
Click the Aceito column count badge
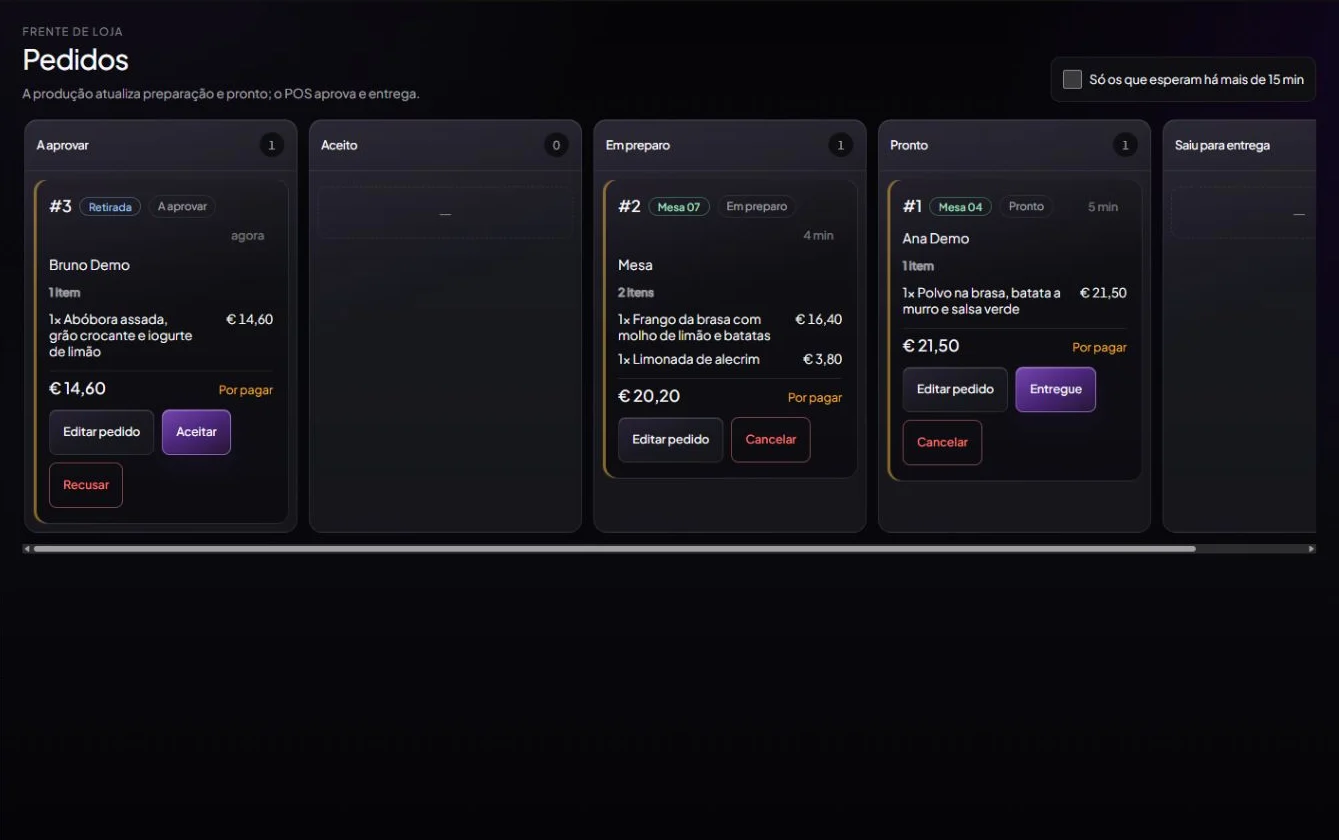pos(556,145)
